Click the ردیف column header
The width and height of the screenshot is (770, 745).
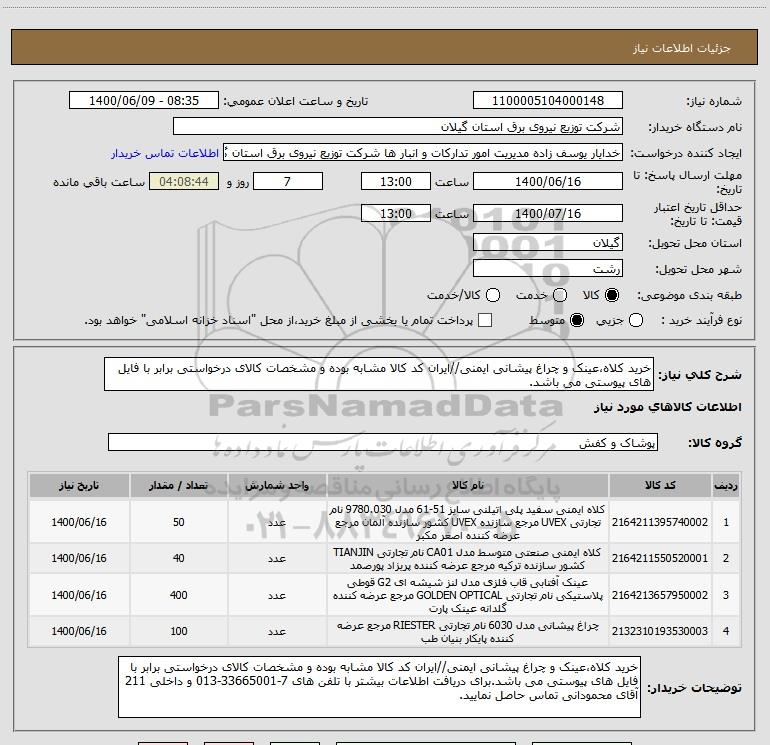[x=726, y=485]
